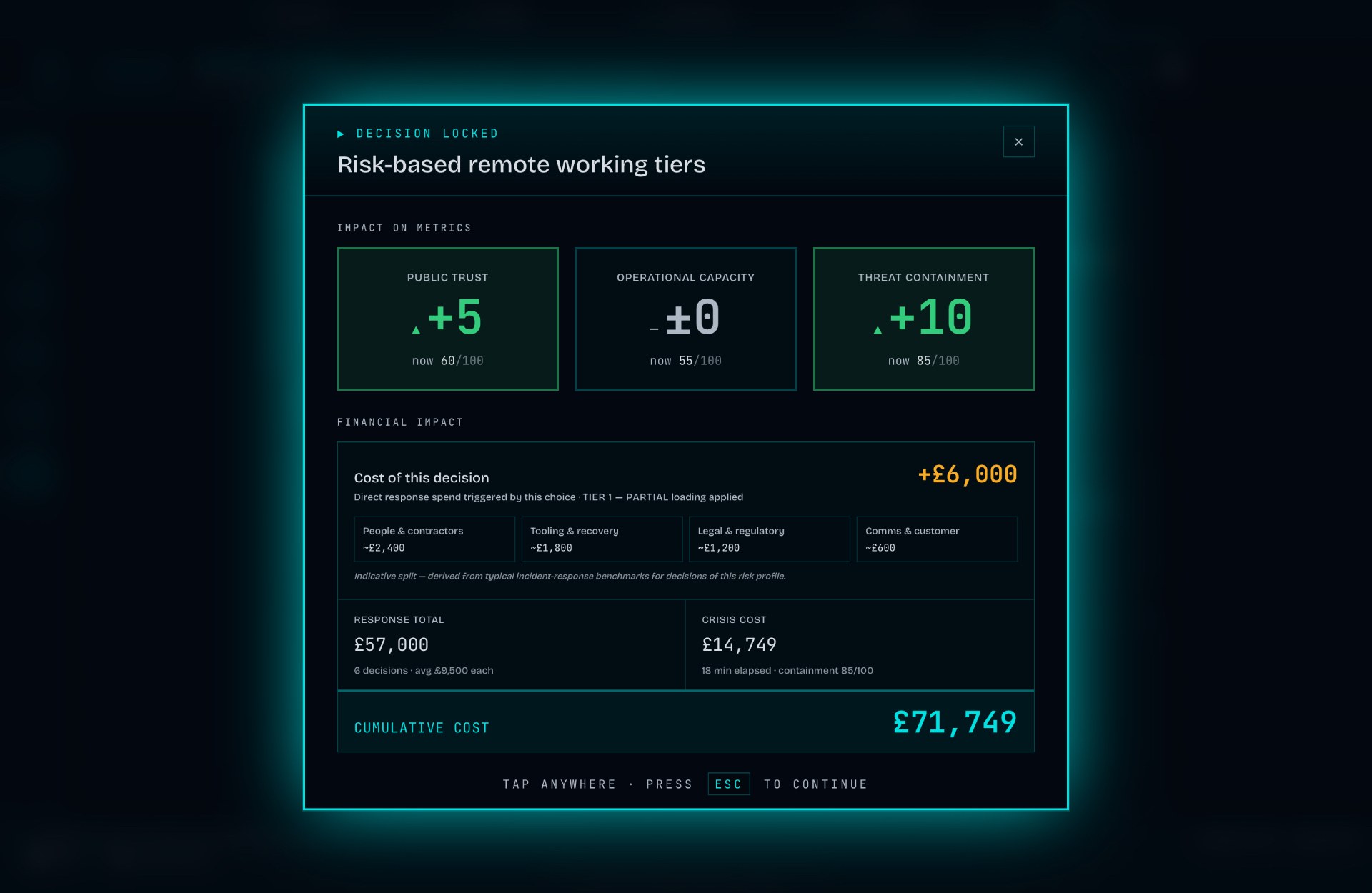Click the 'Impact on Metrics' section heading
This screenshot has width=1372, height=893.
(x=404, y=228)
